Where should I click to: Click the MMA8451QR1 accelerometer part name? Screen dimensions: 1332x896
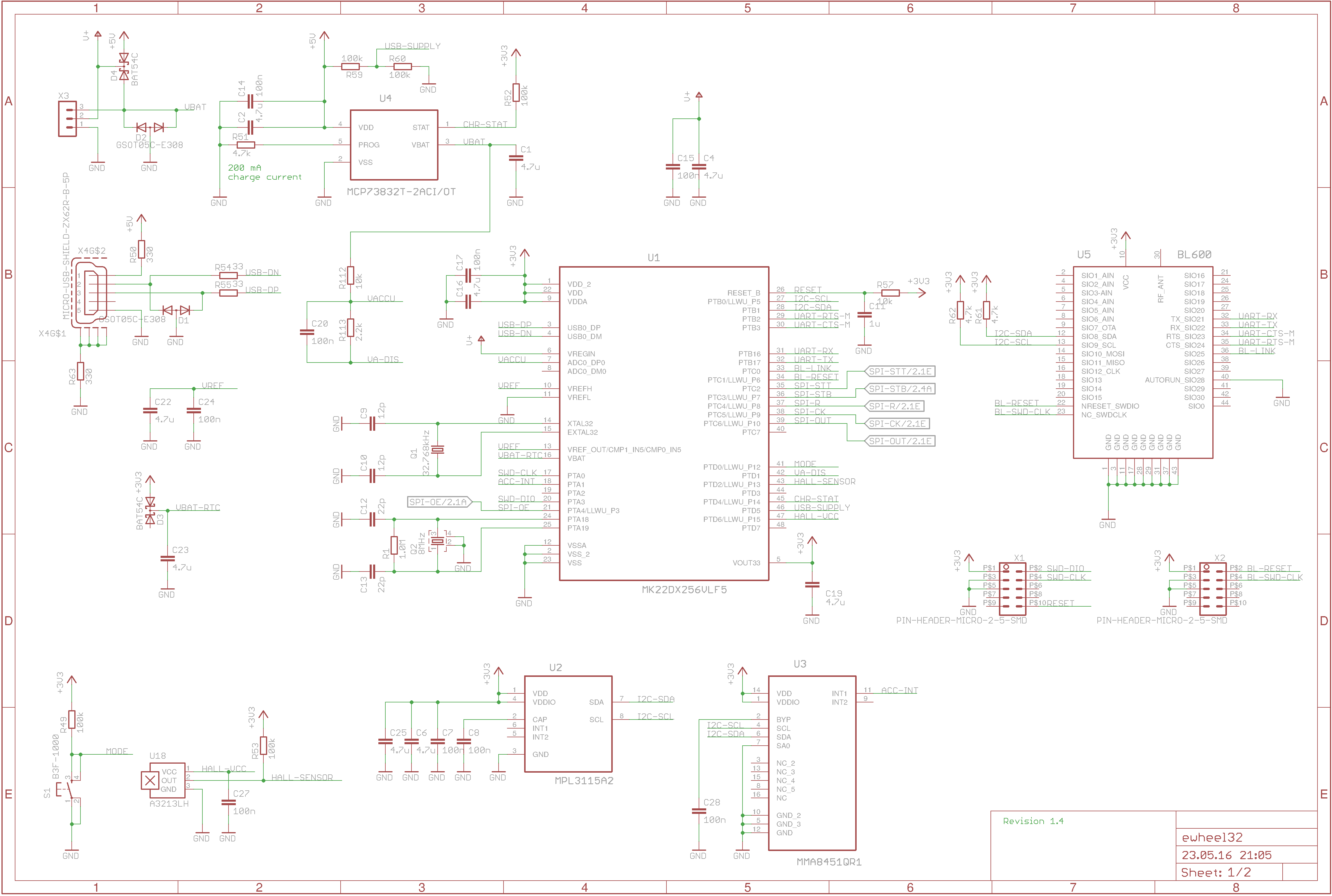coord(829,862)
